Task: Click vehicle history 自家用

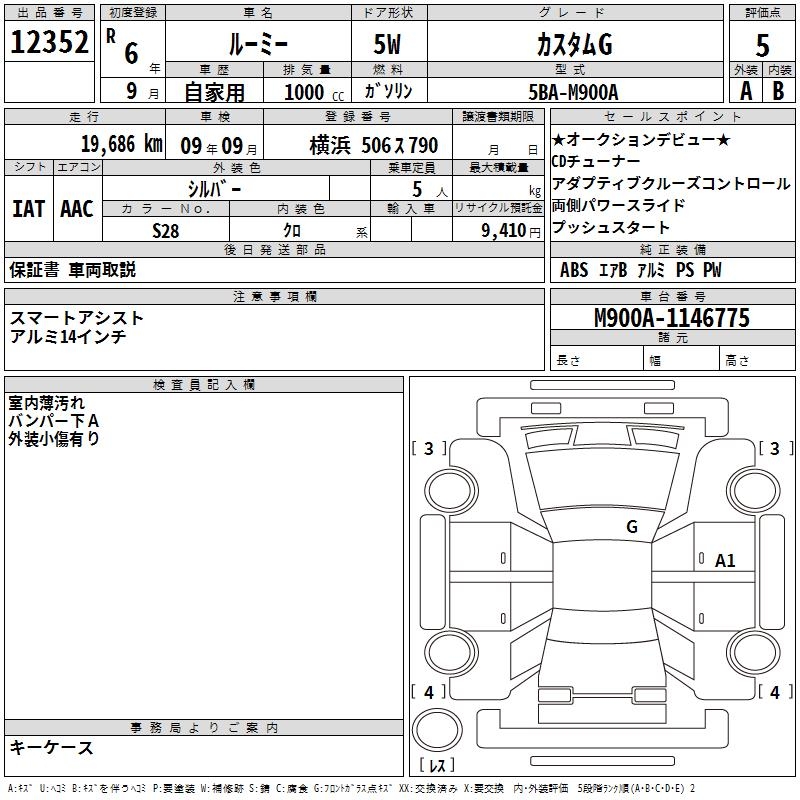Action: pos(214,92)
